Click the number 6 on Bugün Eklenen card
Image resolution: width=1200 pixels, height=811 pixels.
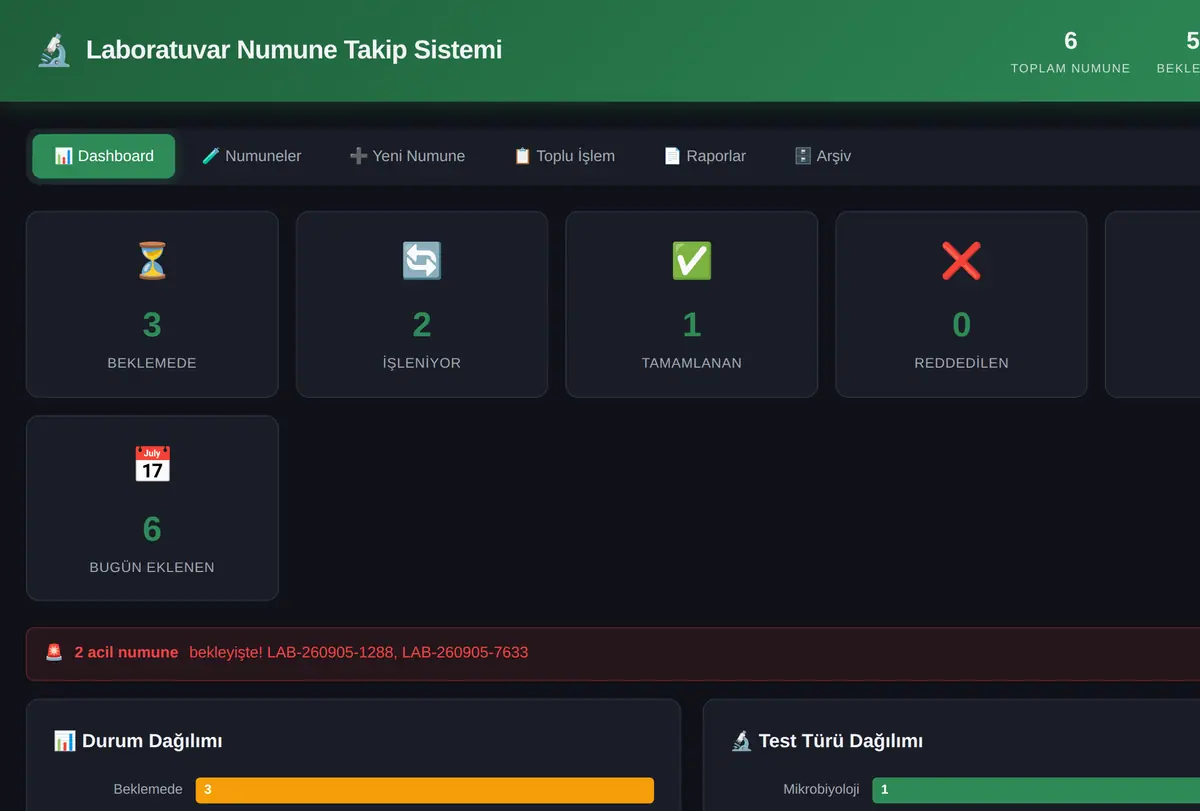tap(152, 528)
